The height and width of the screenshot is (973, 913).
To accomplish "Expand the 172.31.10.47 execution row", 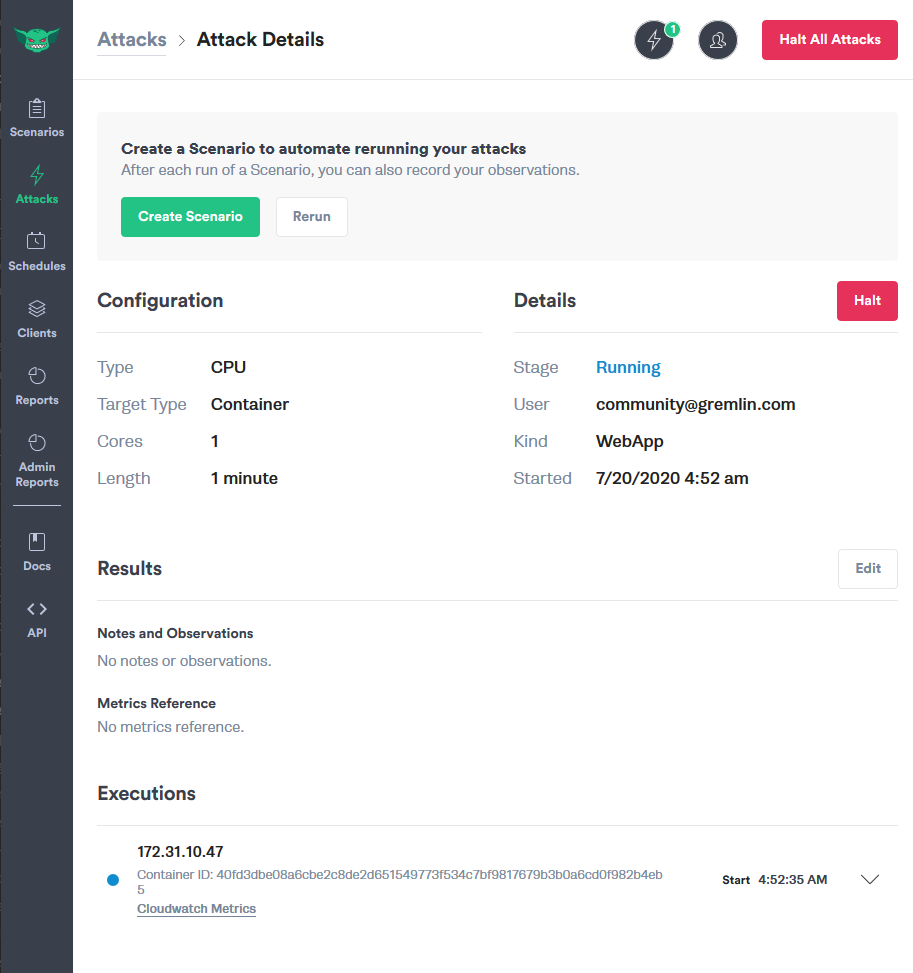I will [870, 879].
